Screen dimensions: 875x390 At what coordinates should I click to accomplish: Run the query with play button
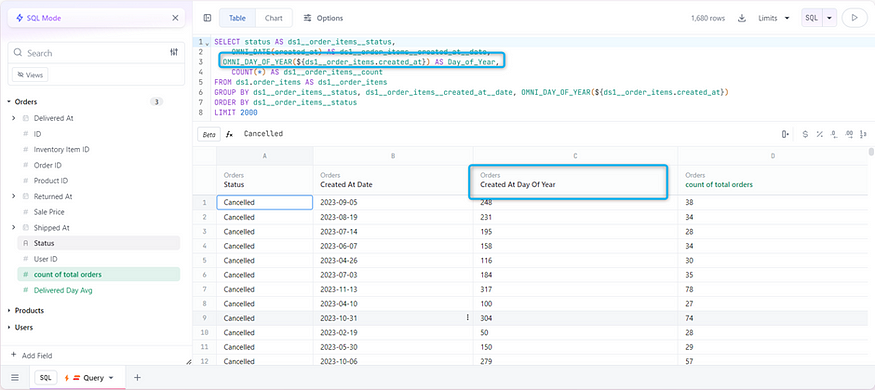coord(854,18)
